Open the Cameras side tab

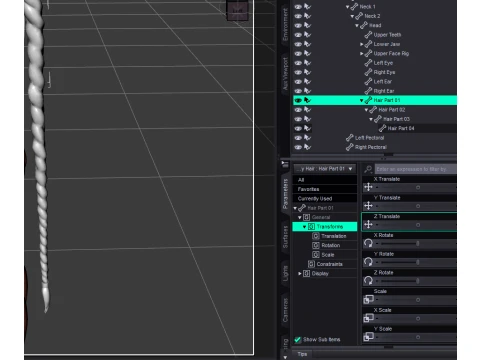[x=285, y=310]
